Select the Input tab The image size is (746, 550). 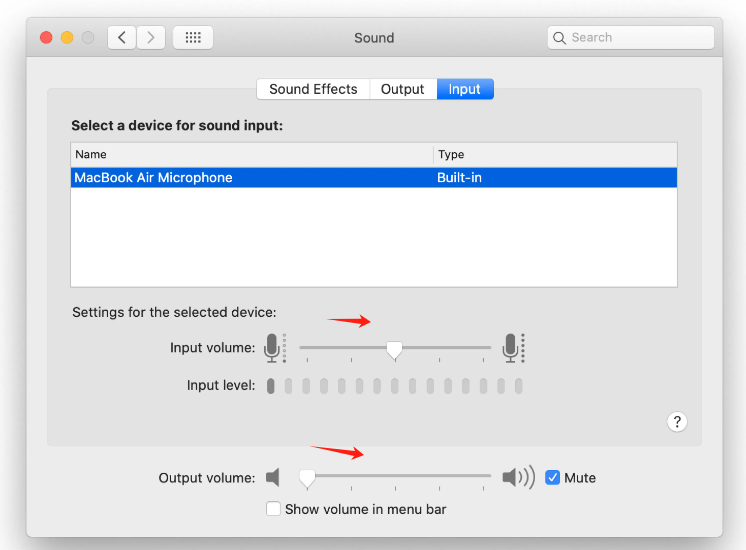[465, 89]
